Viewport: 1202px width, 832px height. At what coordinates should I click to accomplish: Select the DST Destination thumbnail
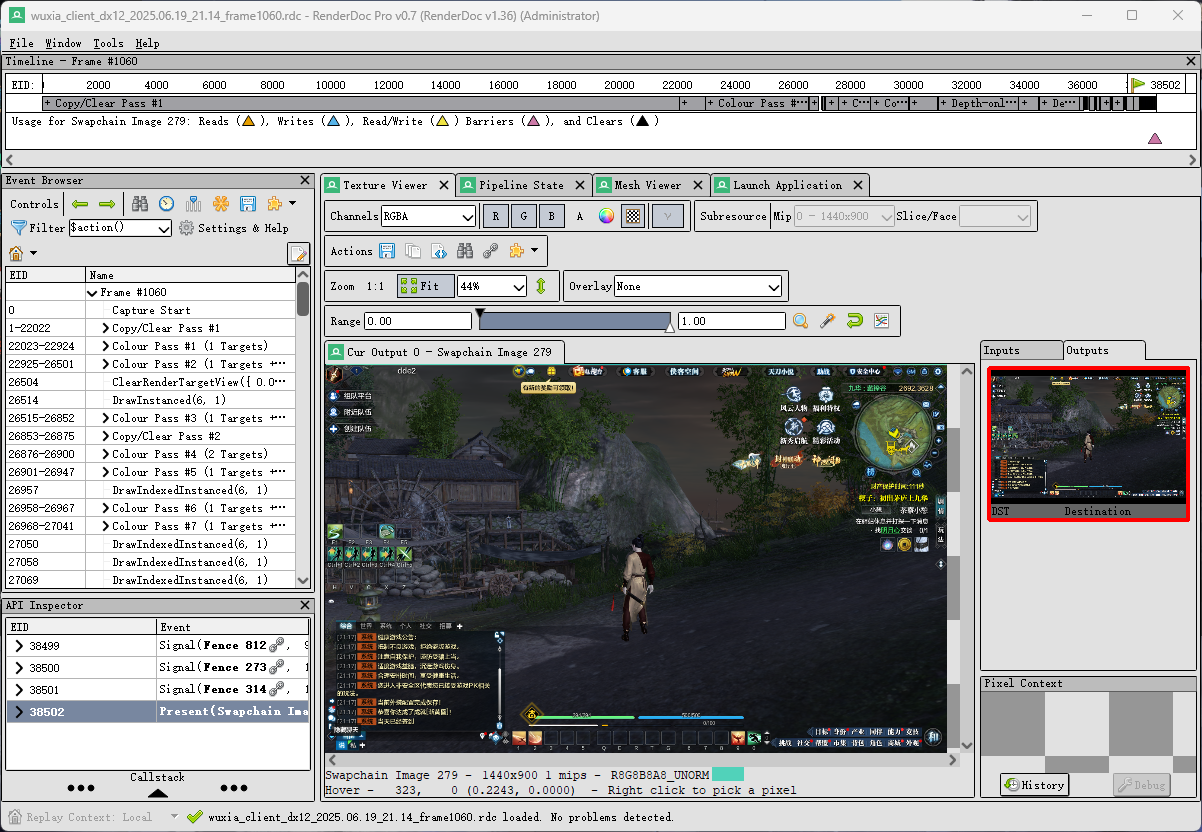(x=1088, y=443)
